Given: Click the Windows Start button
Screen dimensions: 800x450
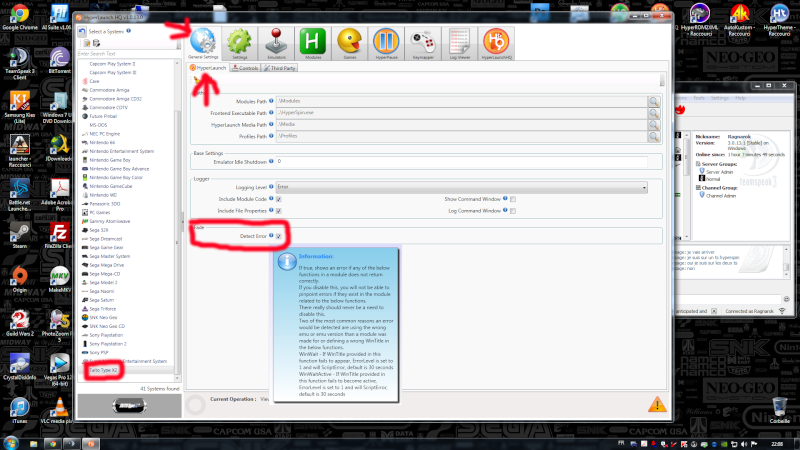Looking at the screenshot, I should pos(11,443).
